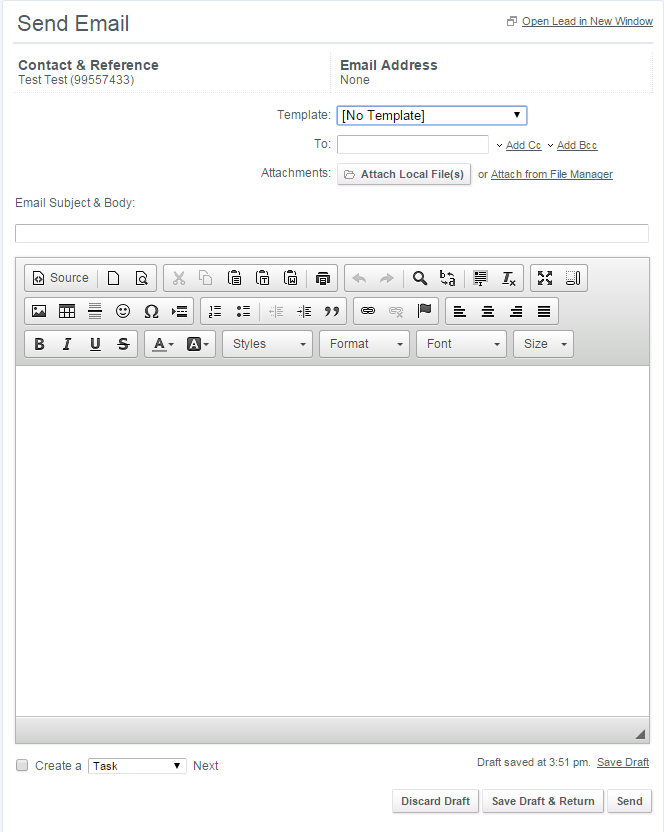Insert numbered list
The image size is (664, 832).
215,311
